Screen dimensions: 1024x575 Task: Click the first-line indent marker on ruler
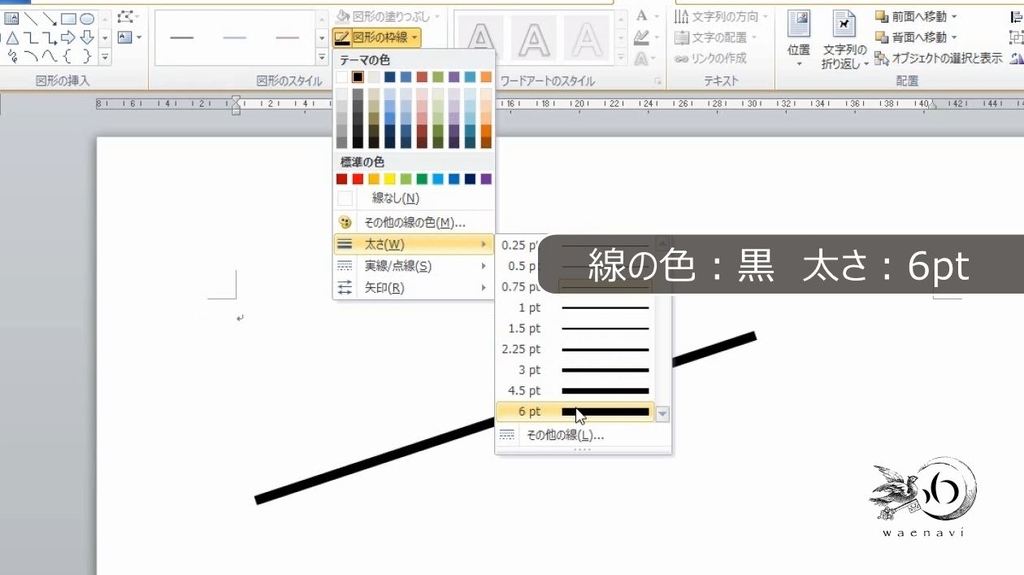coord(236,100)
